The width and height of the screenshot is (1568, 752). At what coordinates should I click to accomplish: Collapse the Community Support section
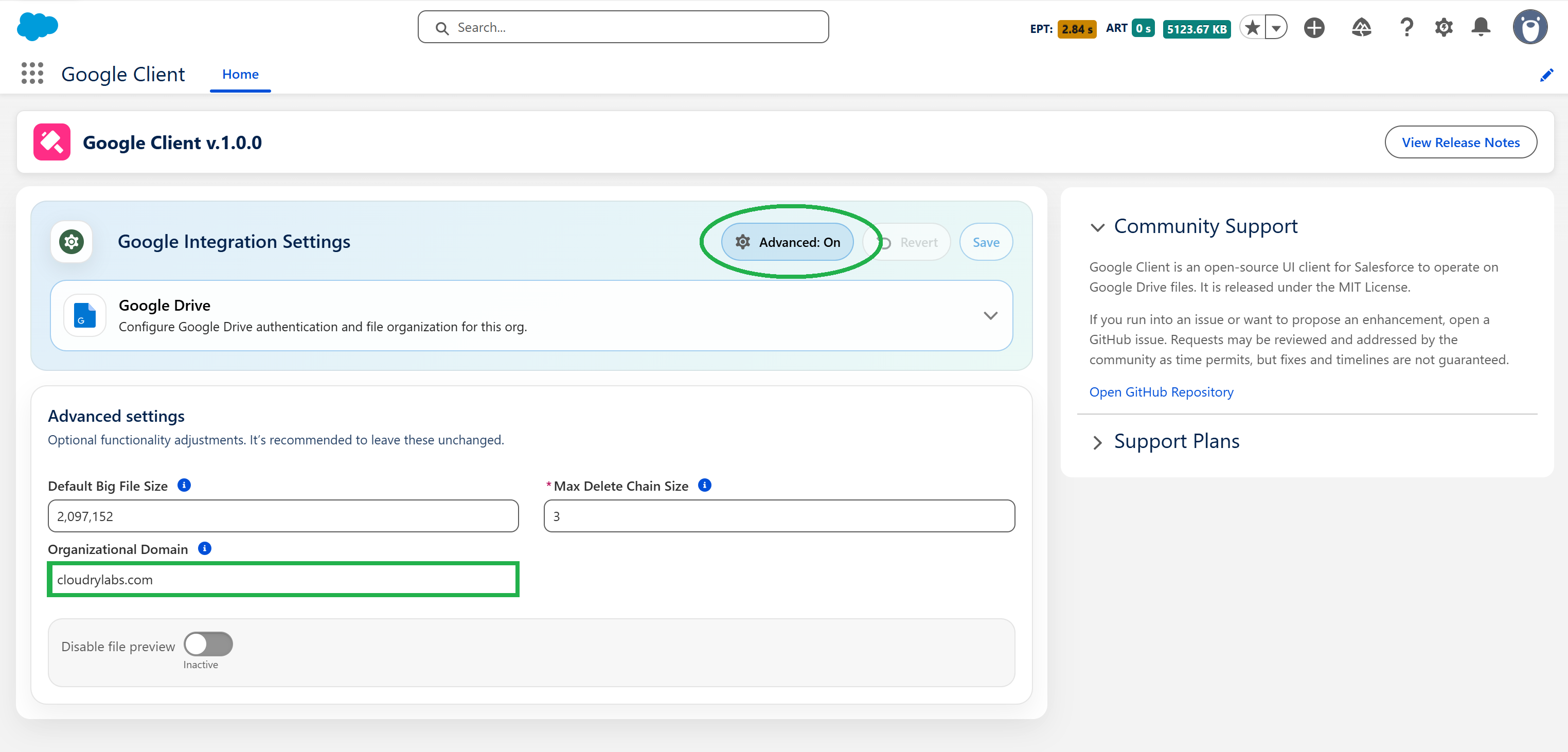coord(1098,228)
